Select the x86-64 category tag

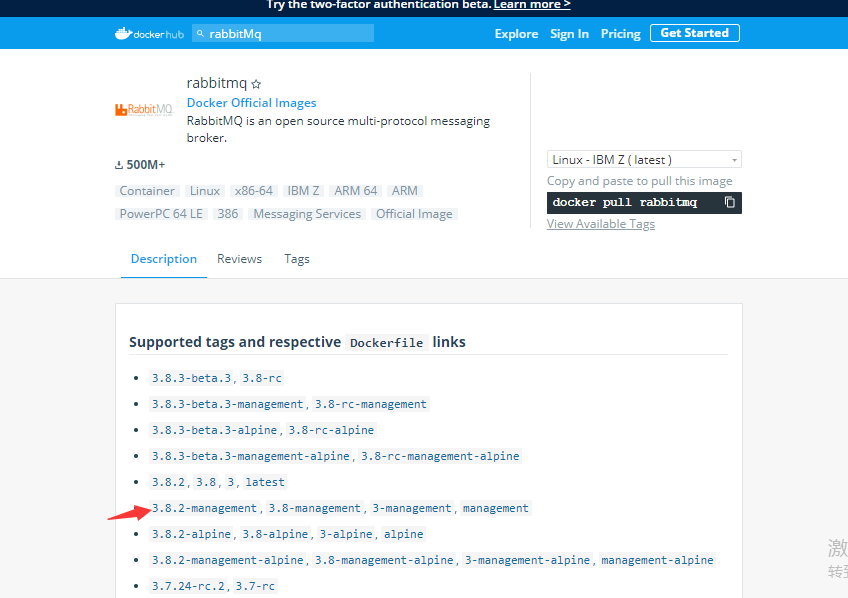[x=254, y=191]
